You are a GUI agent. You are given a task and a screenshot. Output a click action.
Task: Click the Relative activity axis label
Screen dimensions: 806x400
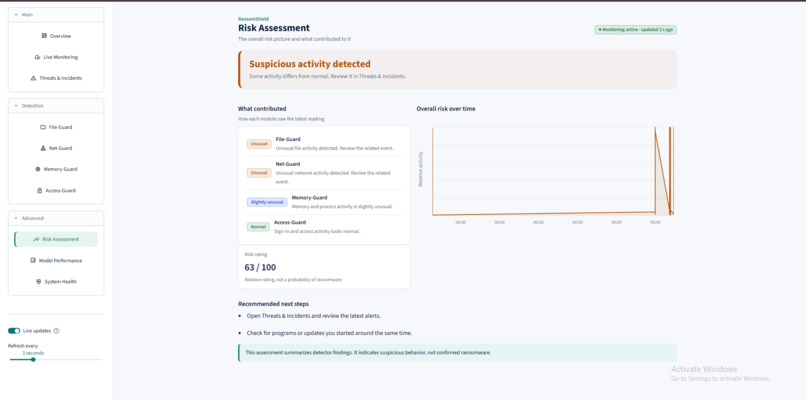[x=420, y=169]
